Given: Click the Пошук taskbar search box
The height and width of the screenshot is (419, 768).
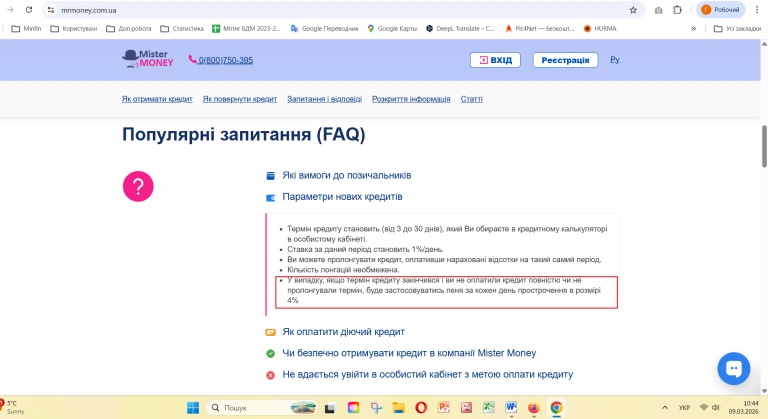Looking at the screenshot, I should [262, 408].
